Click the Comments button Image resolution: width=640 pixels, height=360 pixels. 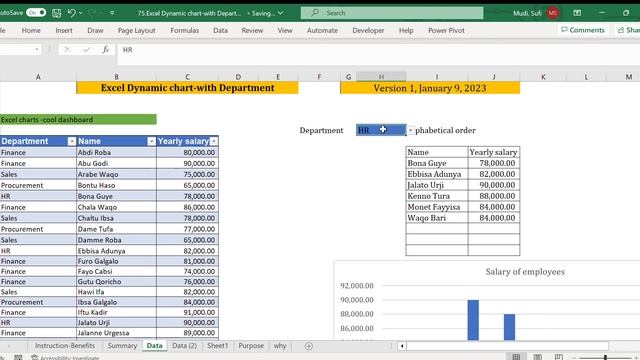(x=583, y=30)
